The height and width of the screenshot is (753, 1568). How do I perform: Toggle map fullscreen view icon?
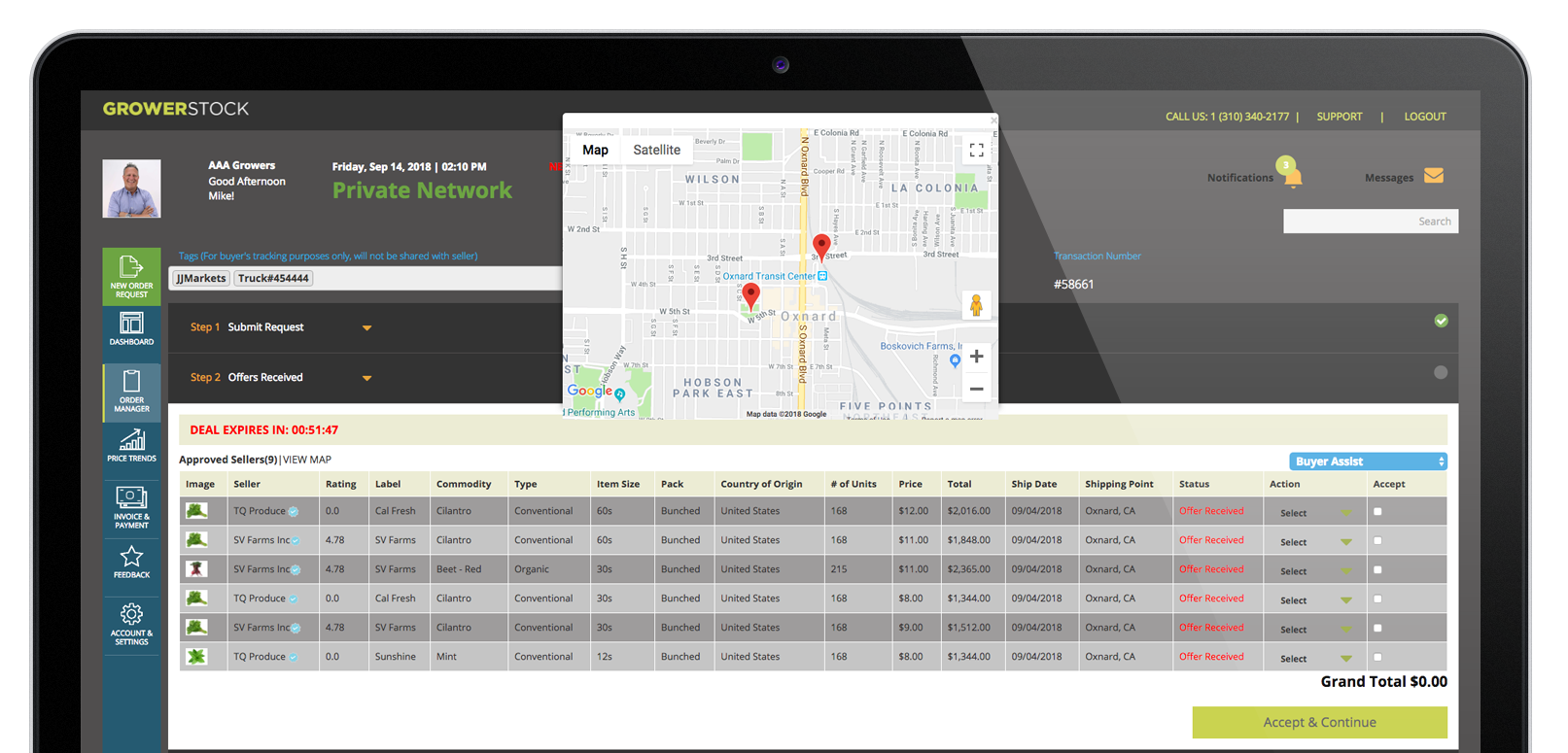click(976, 150)
